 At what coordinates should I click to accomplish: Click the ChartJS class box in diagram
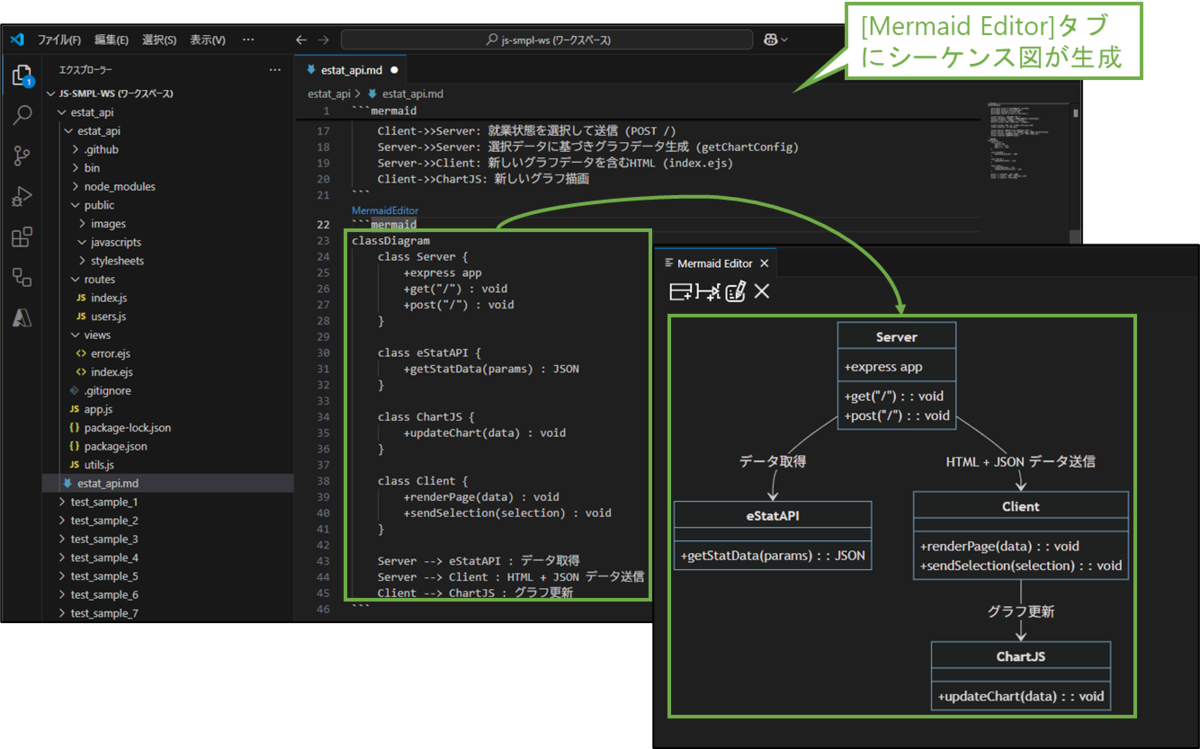point(1020,675)
